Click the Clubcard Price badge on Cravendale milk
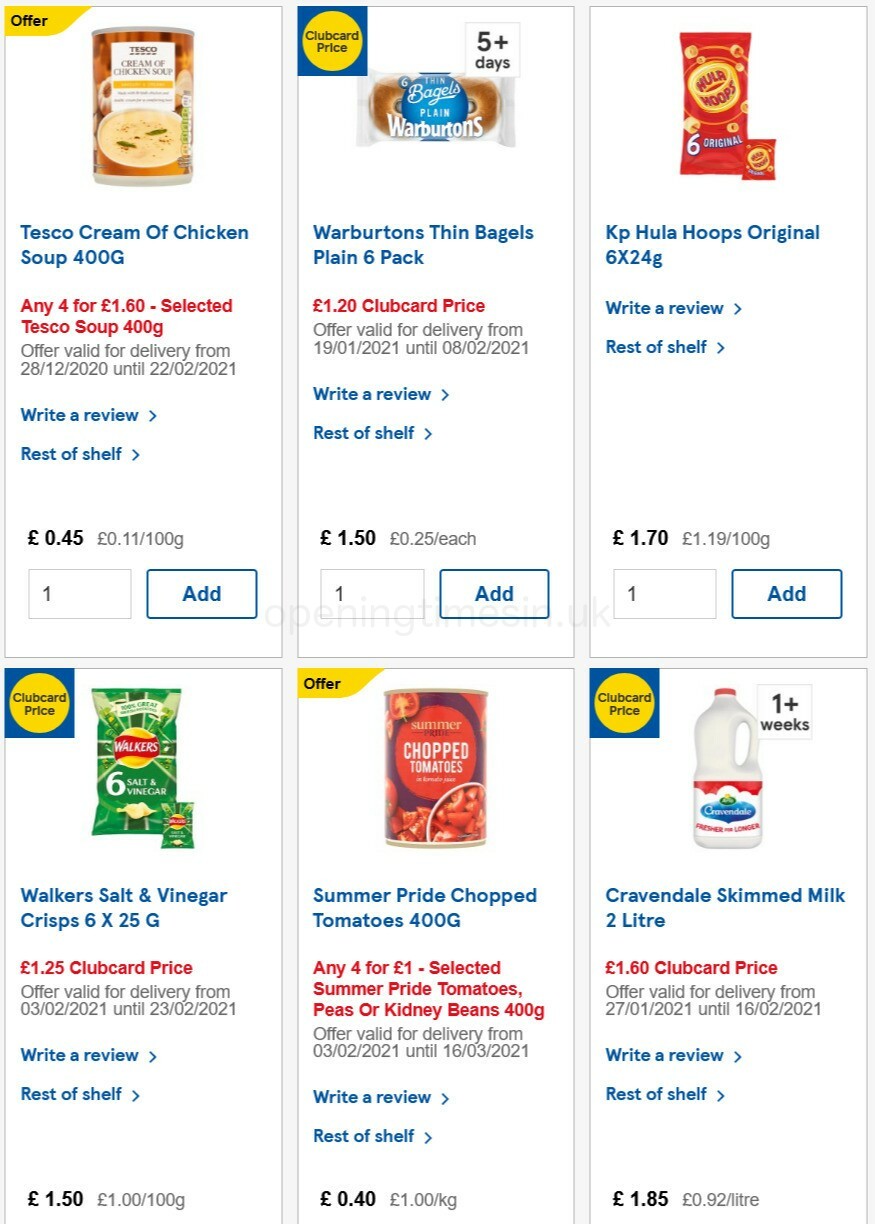This screenshot has width=875, height=1224. (624, 703)
